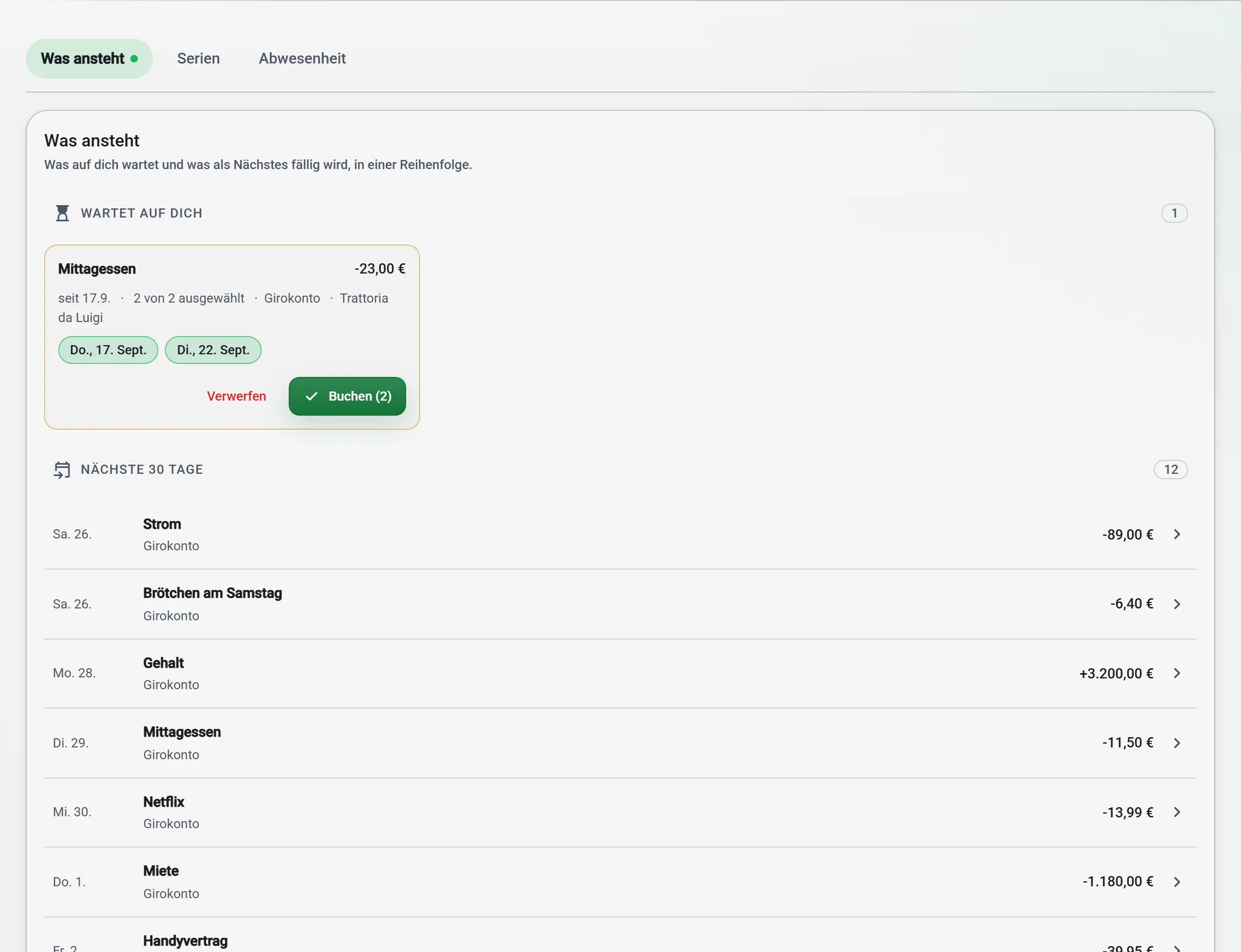Click the Mi. 30. date label
Image resolution: width=1241 pixels, height=952 pixels.
pyautogui.click(x=72, y=812)
